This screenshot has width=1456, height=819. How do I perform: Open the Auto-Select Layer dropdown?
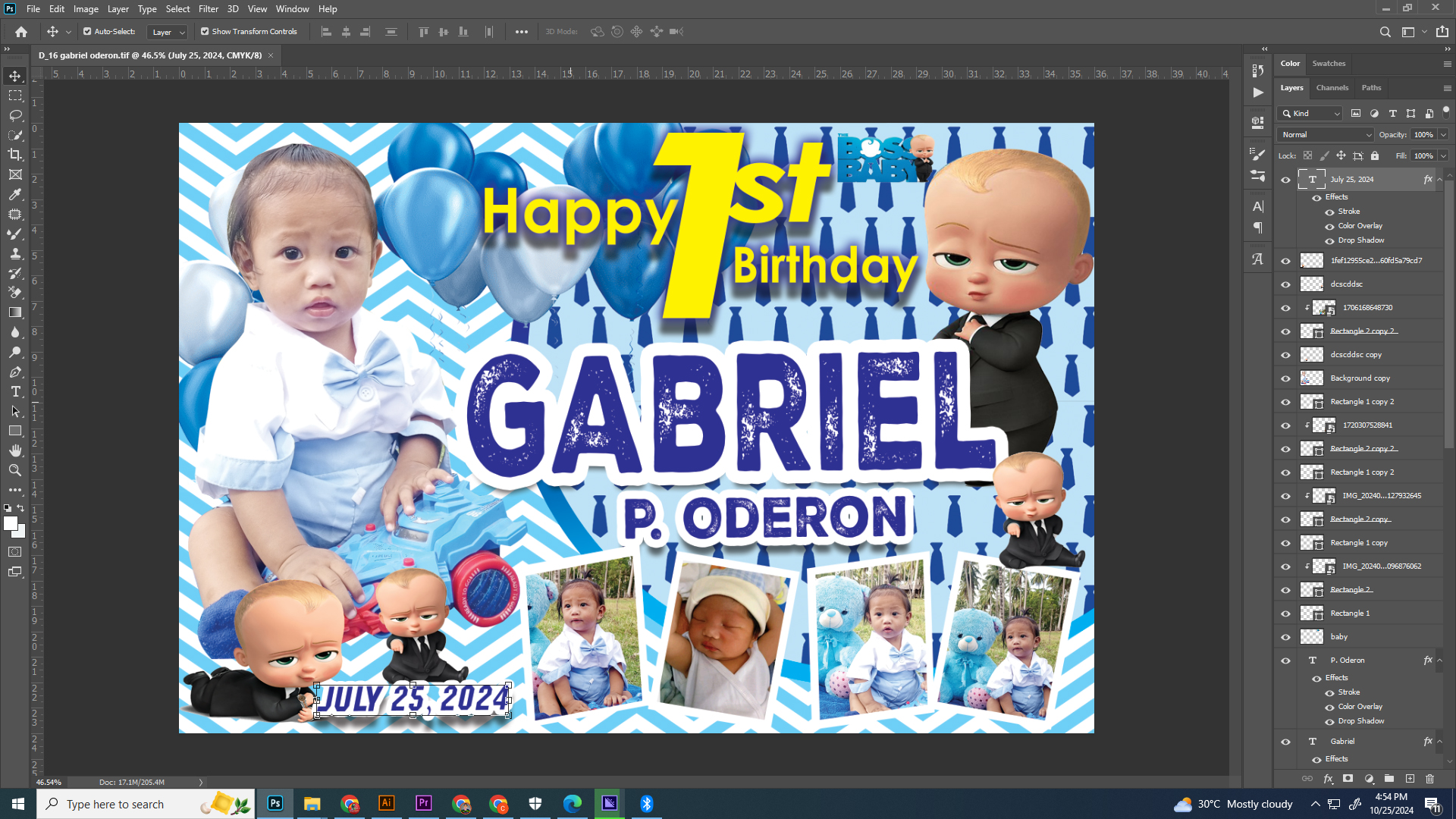click(x=168, y=32)
